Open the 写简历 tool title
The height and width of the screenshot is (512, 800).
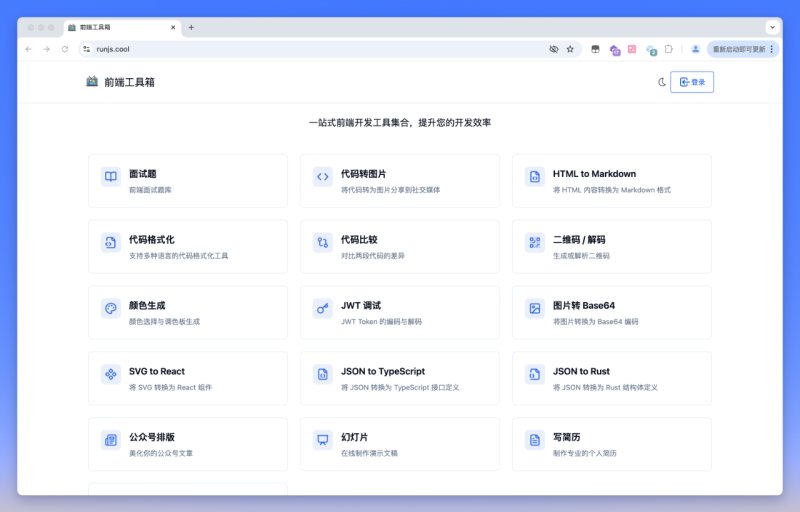566,437
